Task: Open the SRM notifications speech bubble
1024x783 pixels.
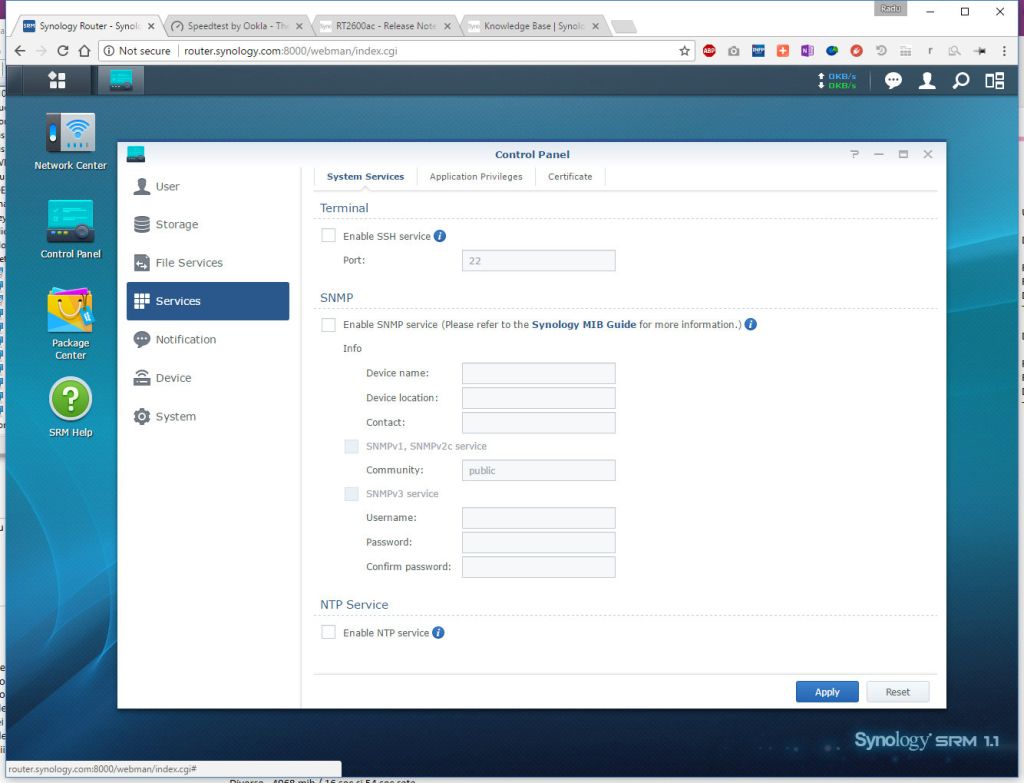Action: (893, 80)
